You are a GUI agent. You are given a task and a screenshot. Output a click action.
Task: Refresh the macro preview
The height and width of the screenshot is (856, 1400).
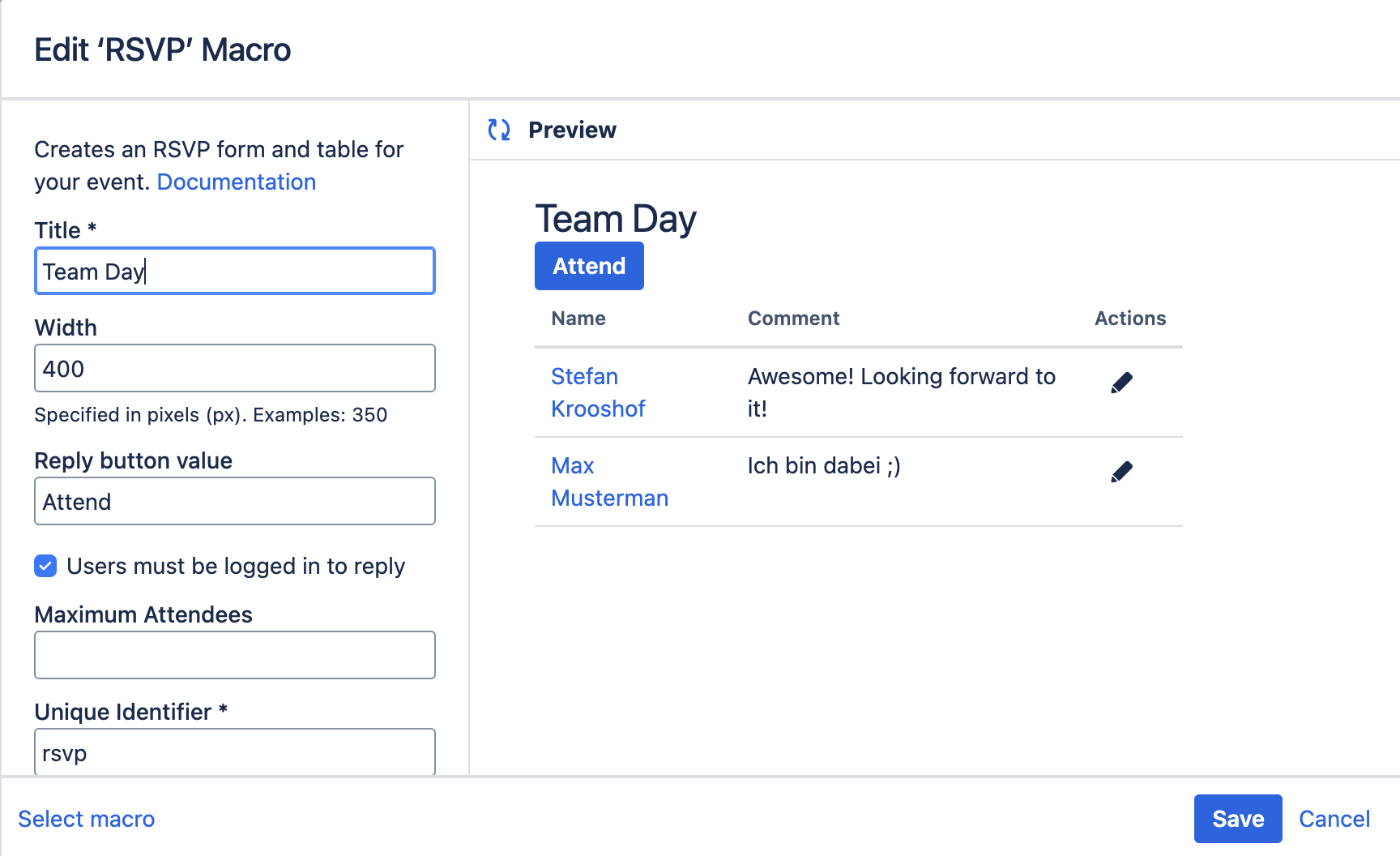[499, 130]
